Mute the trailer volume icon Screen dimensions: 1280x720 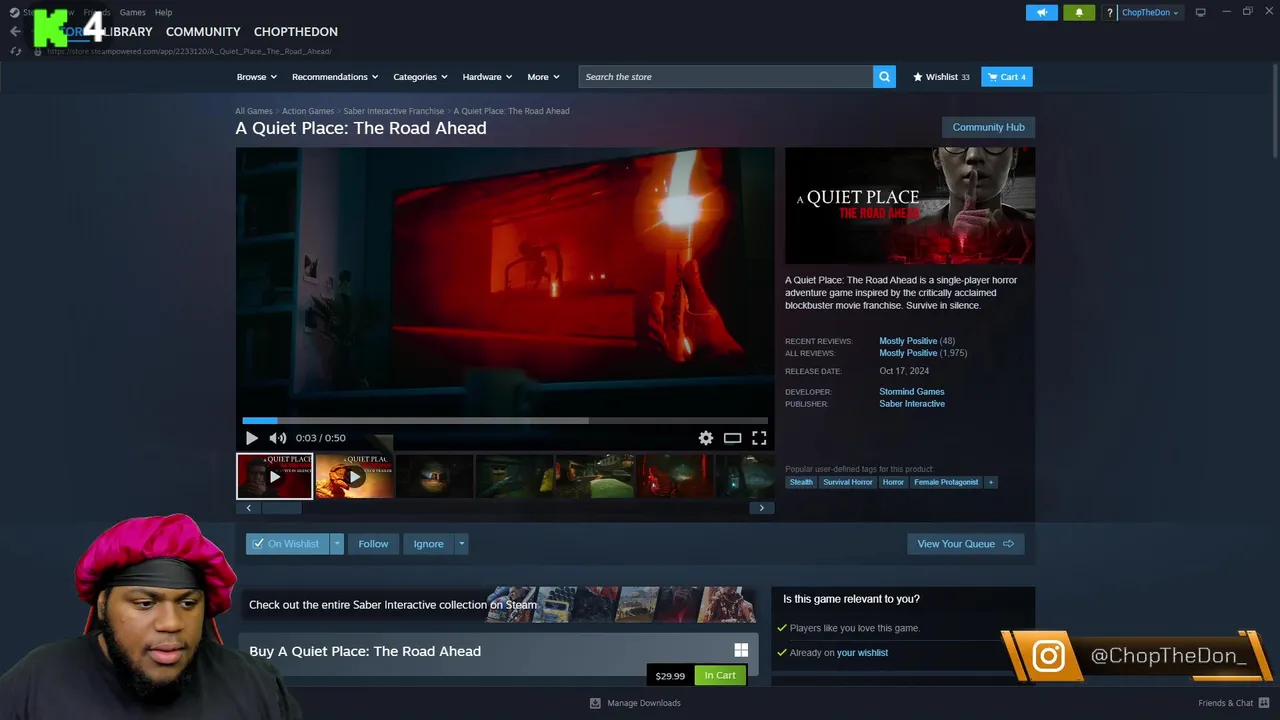point(278,438)
